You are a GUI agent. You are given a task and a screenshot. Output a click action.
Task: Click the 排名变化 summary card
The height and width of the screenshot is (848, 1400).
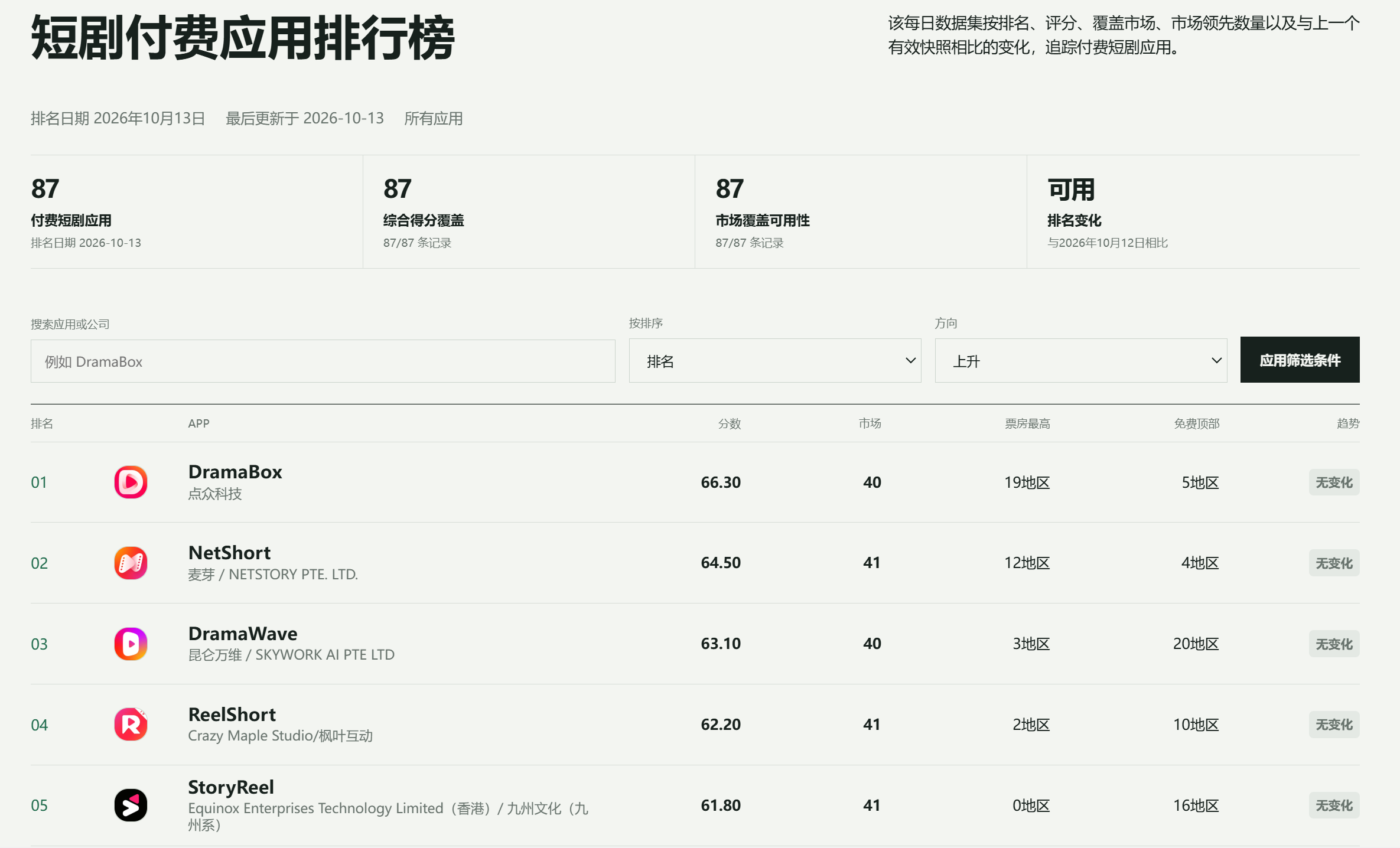pyautogui.click(x=1193, y=212)
